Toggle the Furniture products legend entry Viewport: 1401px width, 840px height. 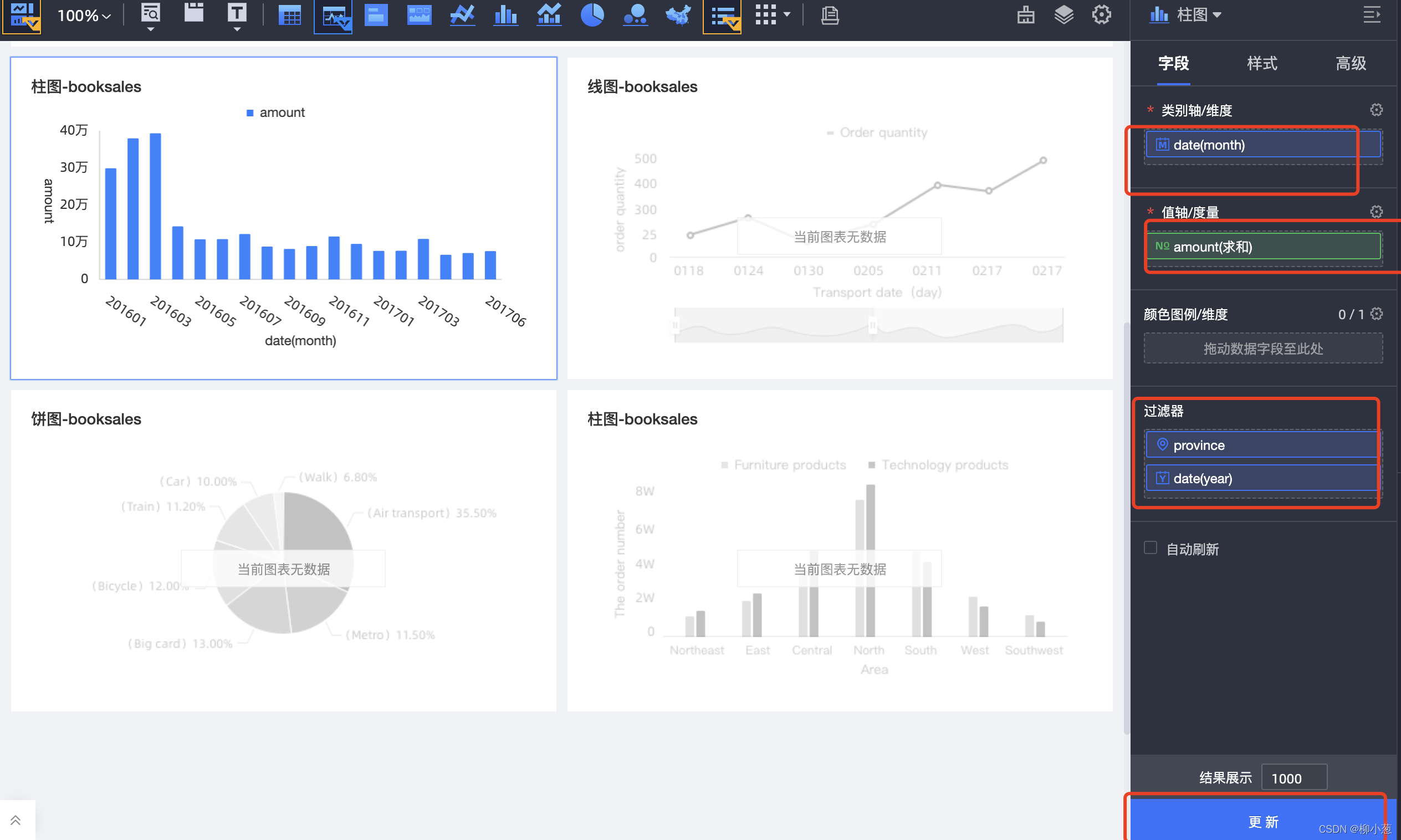784,465
